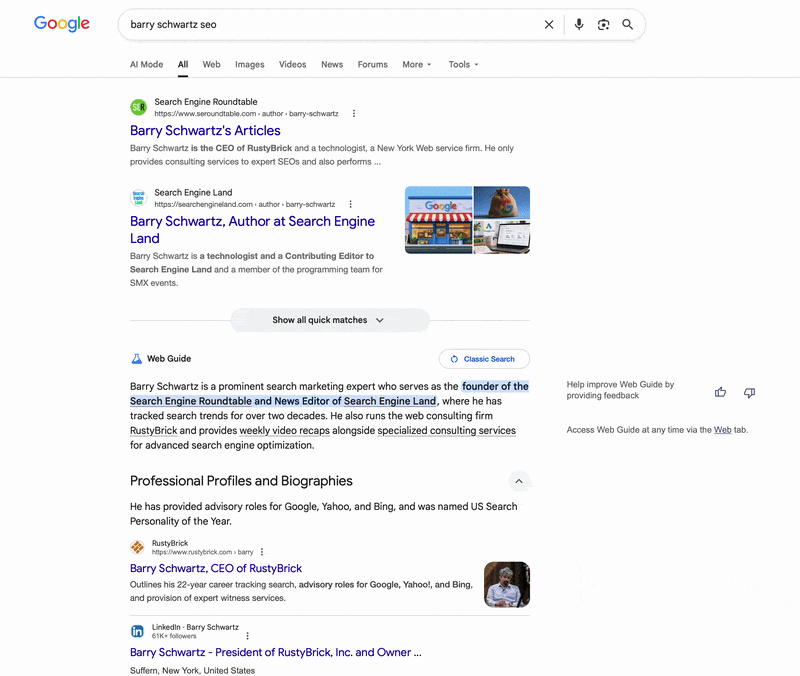Image resolution: width=800 pixels, height=676 pixels.
Task: Click seroundtable.com author URL text
Action: [246, 114]
